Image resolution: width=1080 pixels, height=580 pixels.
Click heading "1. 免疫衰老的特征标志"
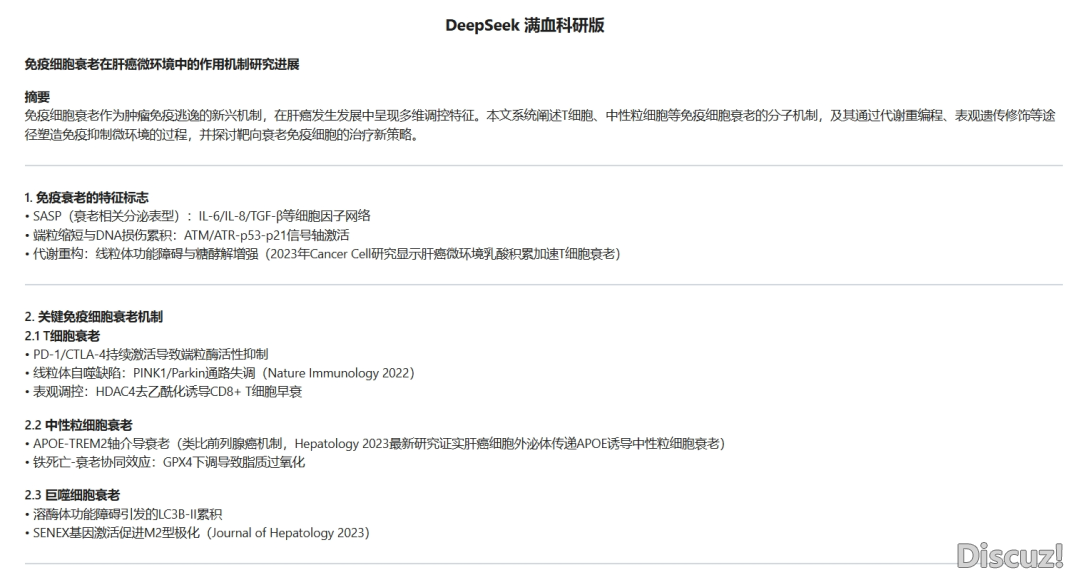[87, 198]
